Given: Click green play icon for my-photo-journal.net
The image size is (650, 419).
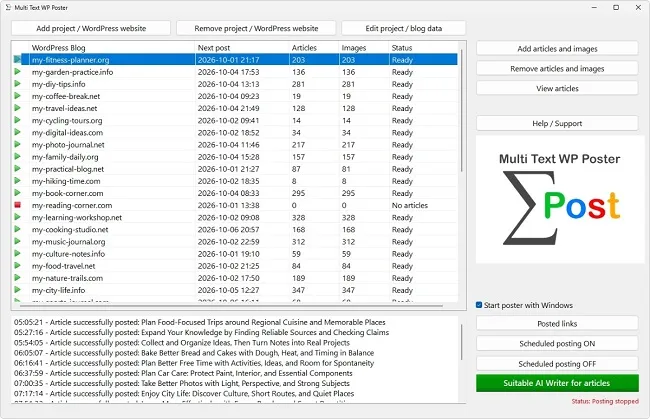Looking at the screenshot, I should (17, 144).
